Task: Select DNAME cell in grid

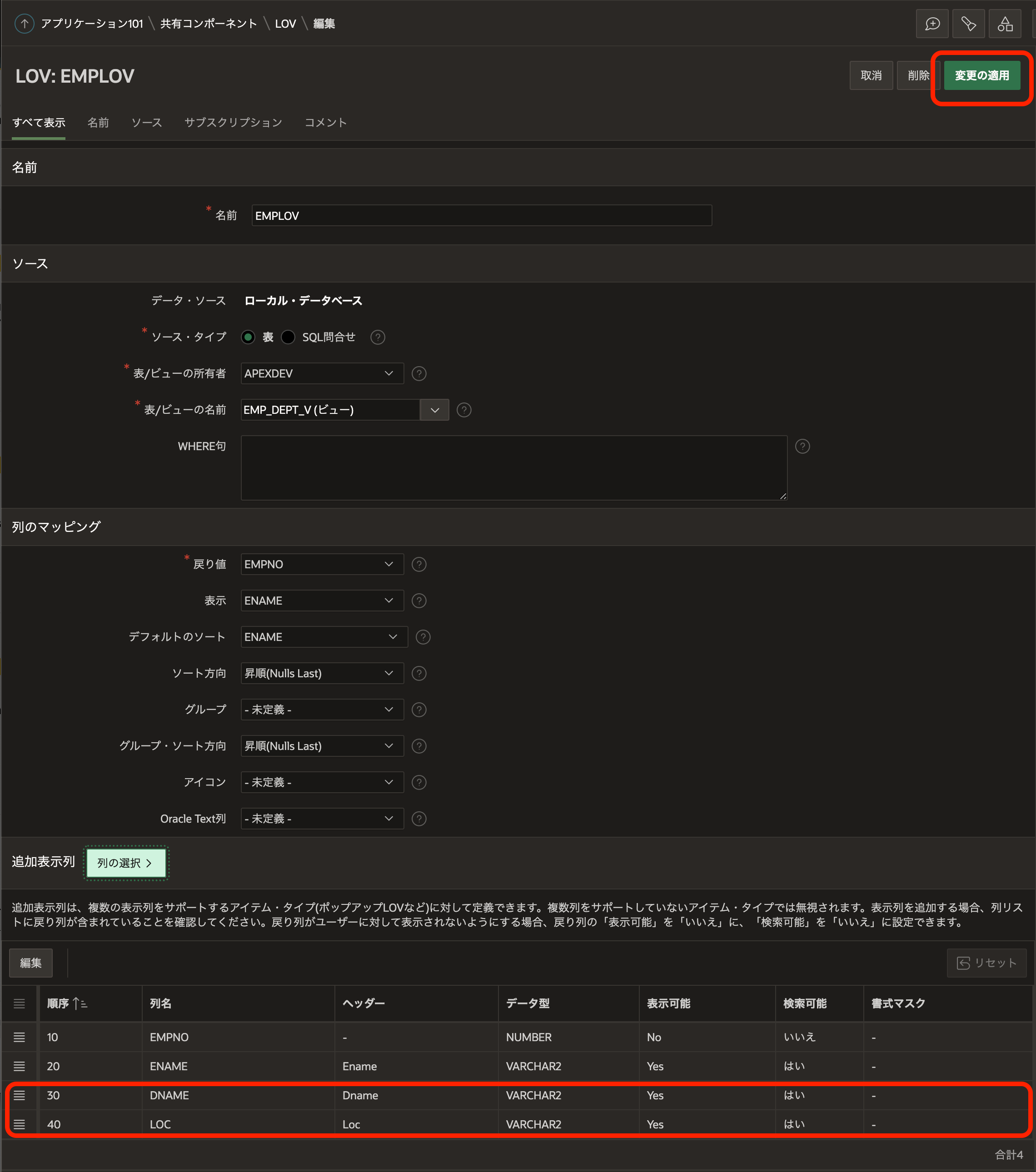Action: click(x=238, y=1095)
